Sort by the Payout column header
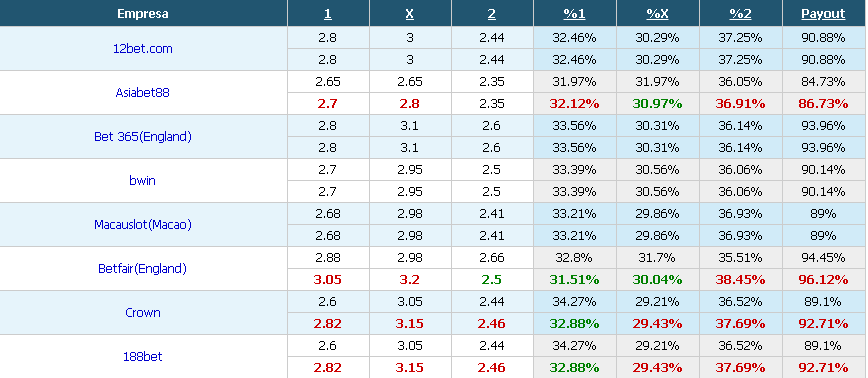The height and width of the screenshot is (378, 868). click(x=823, y=14)
